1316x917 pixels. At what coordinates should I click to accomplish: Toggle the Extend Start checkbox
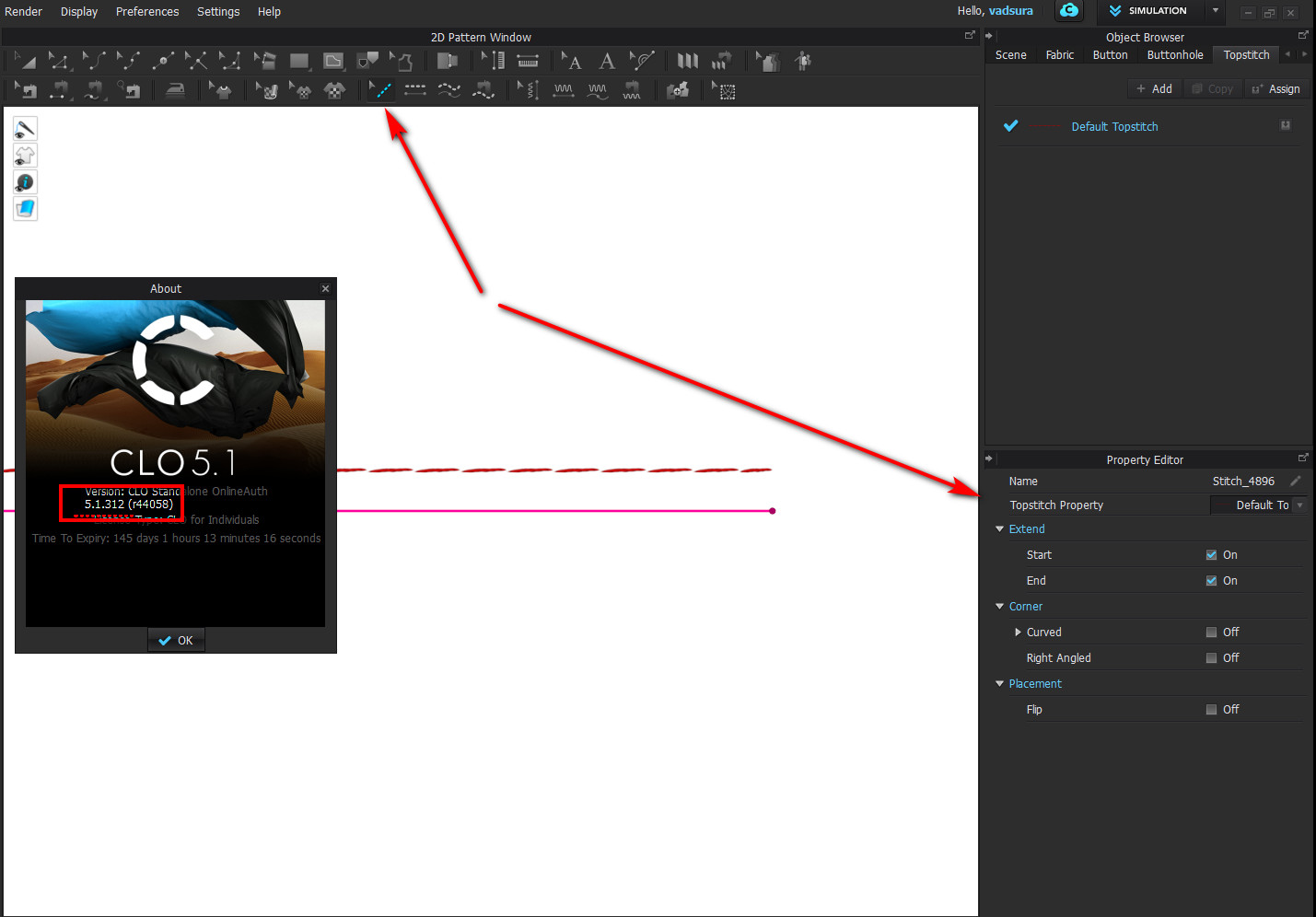1211,555
